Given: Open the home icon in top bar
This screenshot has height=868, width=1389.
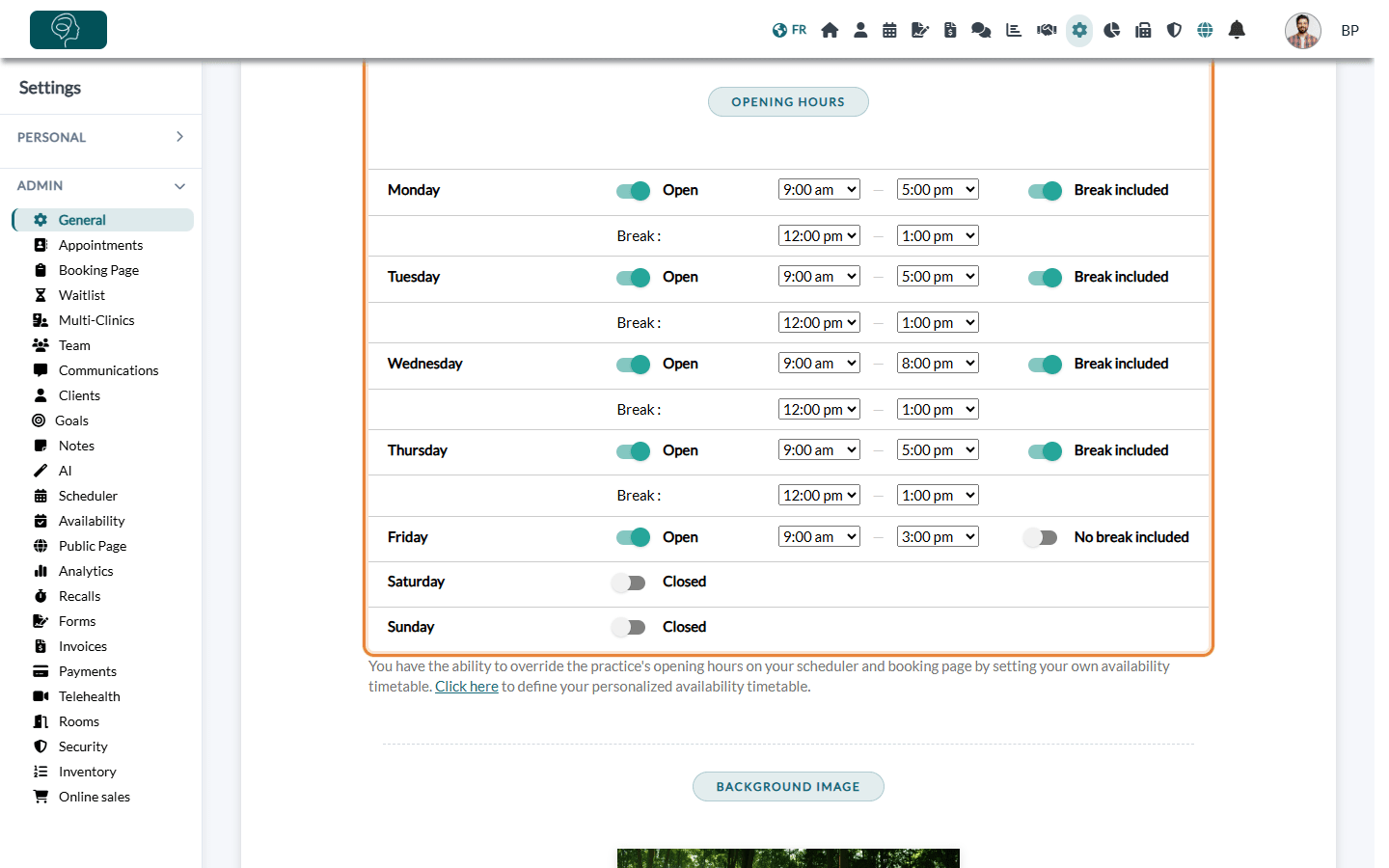Looking at the screenshot, I should pyautogui.click(x=830, y=30).
